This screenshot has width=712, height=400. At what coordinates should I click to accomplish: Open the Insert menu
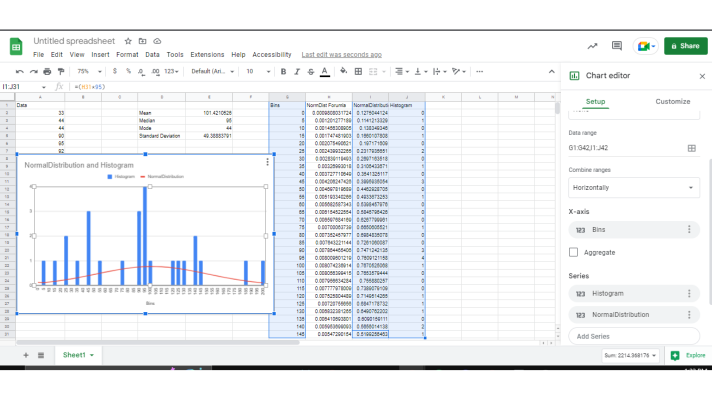(100, 54)
